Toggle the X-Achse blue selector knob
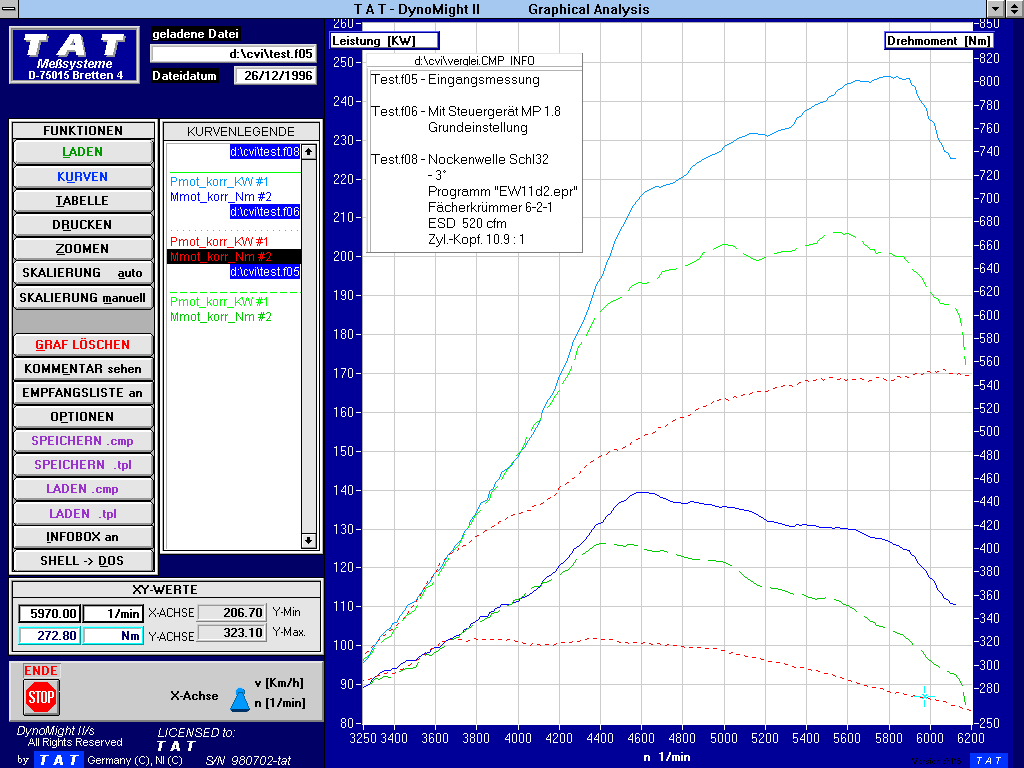The image size is (1024, 768). tap(240, 699)
